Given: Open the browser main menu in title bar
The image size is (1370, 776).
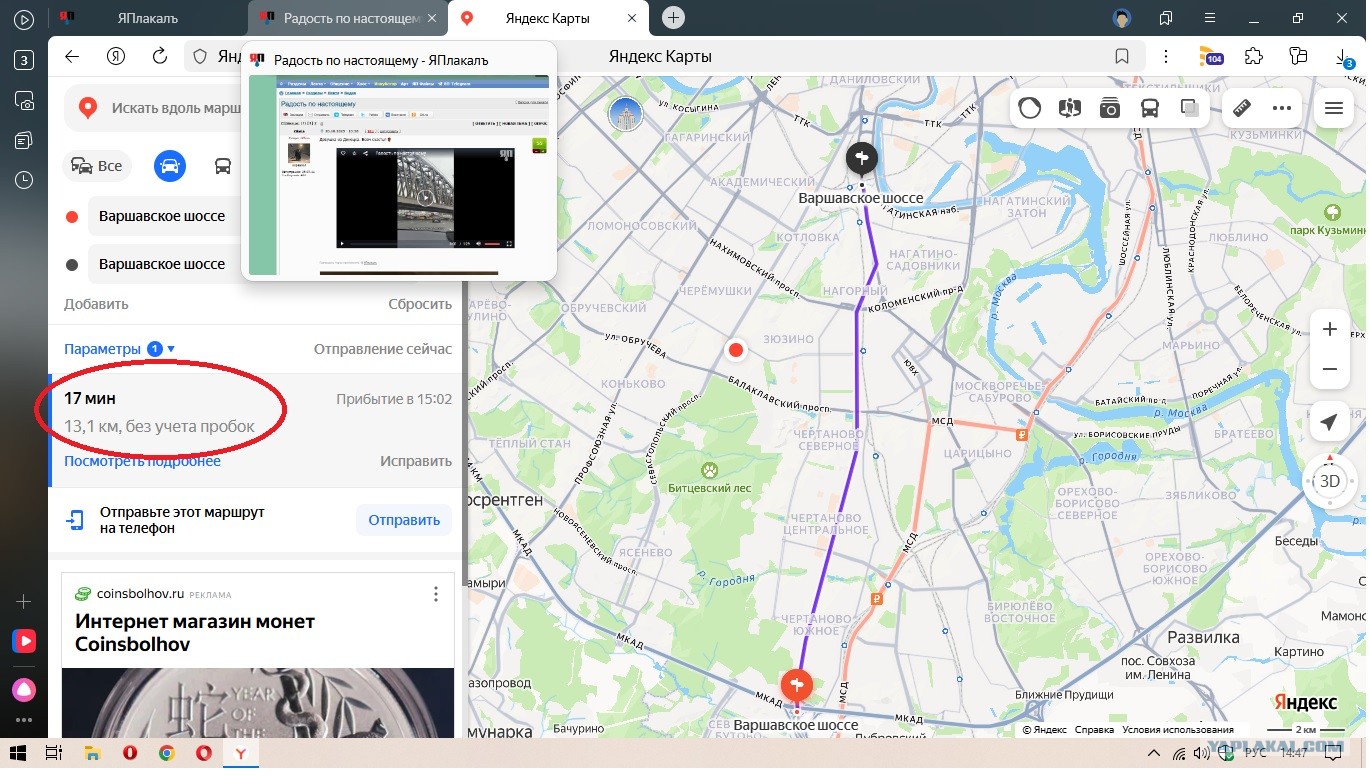Looking at the screenshot, I should click(x=1208, y=18).
